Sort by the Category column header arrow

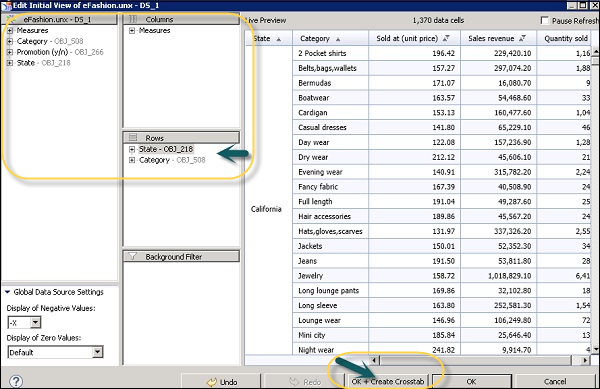click(x=338, y=39)
